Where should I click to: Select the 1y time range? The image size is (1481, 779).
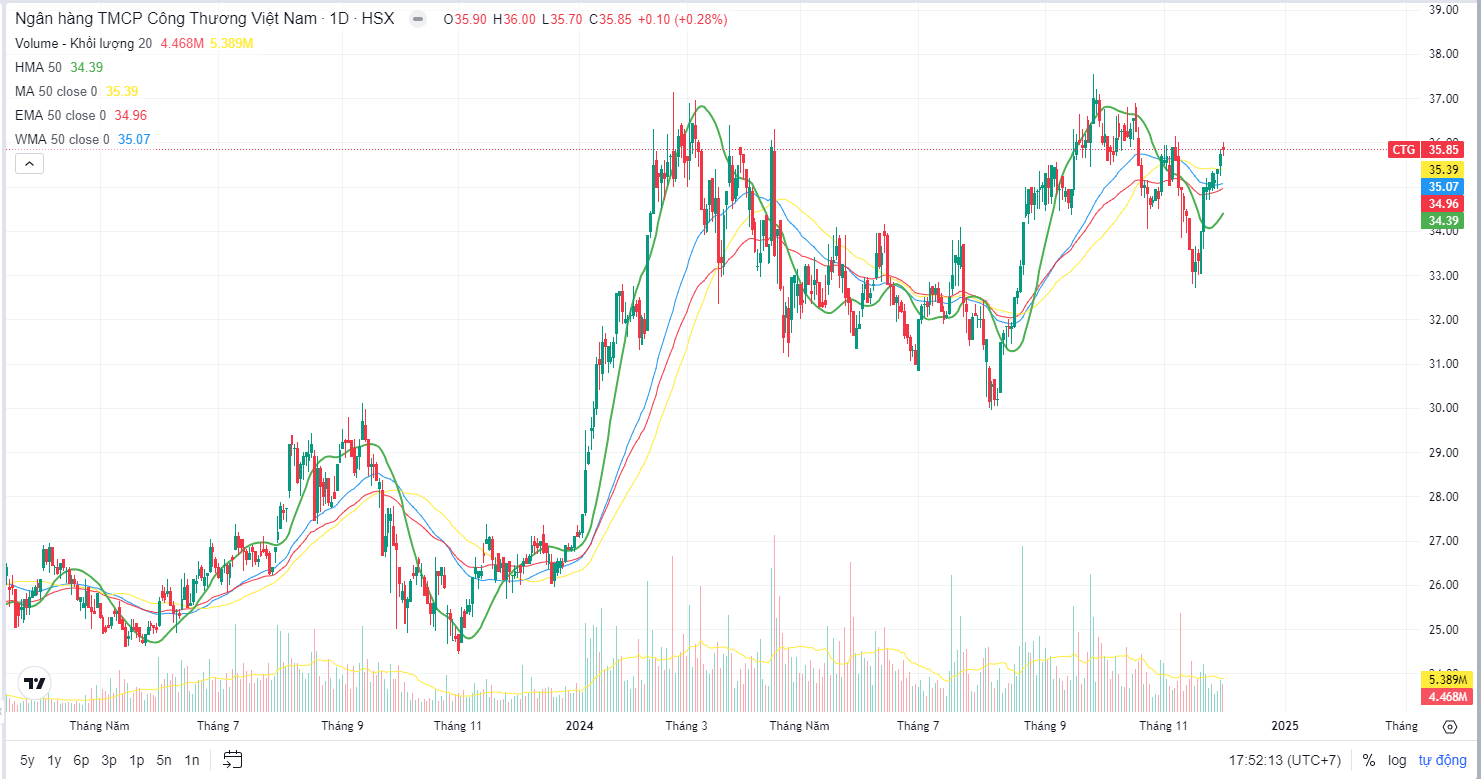coord(54,760)
